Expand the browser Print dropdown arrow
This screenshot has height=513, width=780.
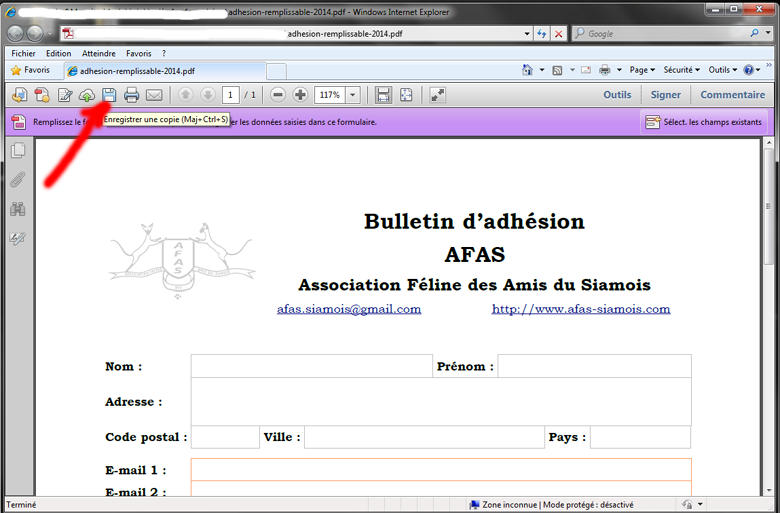point(619,70)
